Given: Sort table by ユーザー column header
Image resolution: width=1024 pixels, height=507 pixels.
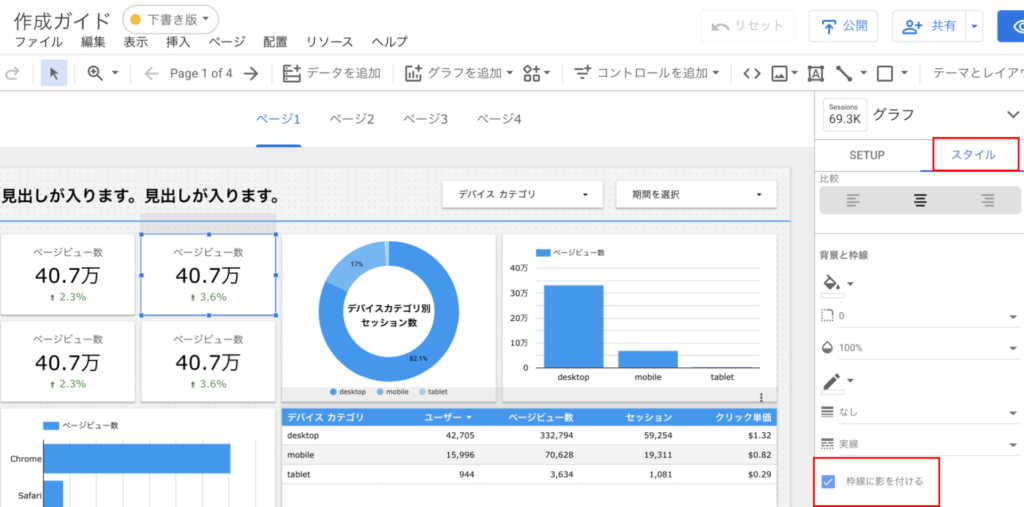Looking at the screenshot, I should 448,417.
